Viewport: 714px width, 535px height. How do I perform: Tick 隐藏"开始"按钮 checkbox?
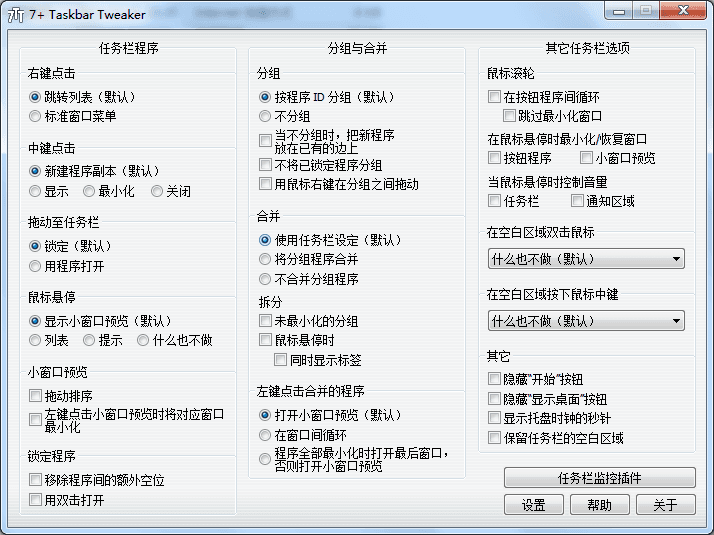coord(494,379)
